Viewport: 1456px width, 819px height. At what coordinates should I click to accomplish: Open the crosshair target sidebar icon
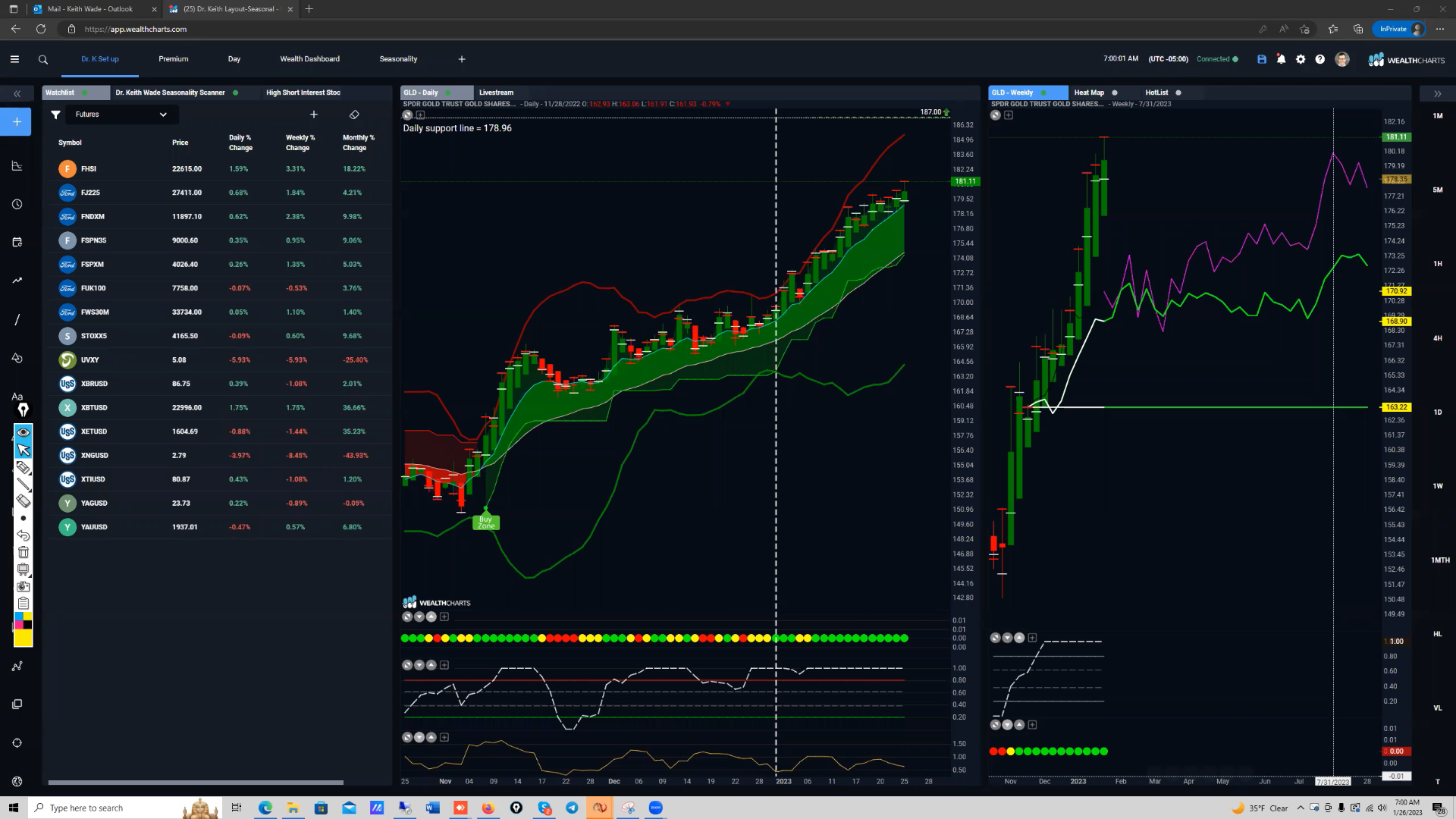point(17,742)
